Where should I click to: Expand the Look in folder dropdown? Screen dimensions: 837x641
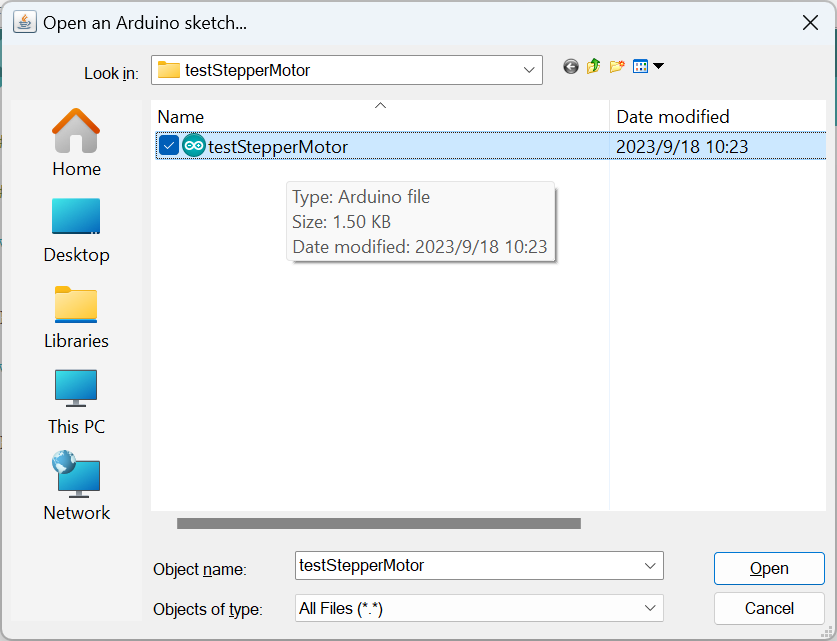click(x=529, y=70)
